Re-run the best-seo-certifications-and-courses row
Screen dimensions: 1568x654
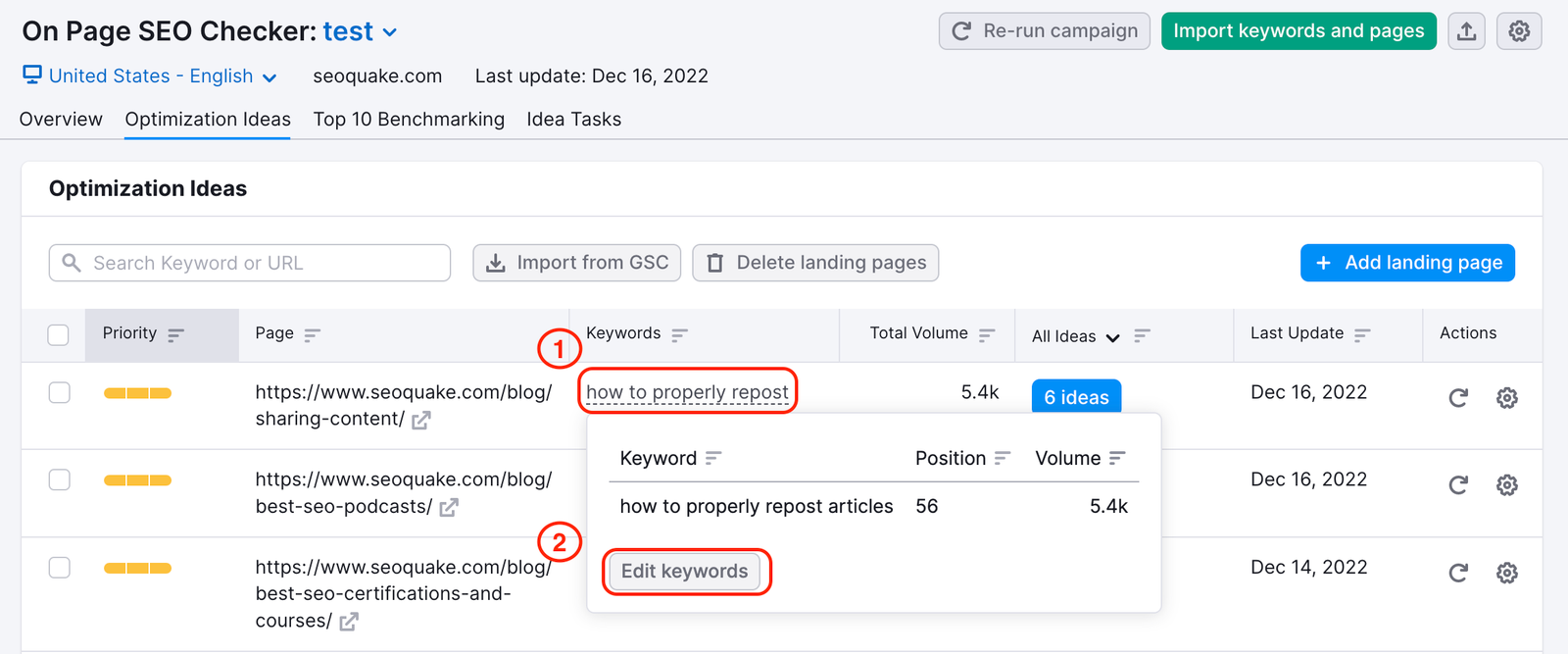click(x=1458, y=572)
